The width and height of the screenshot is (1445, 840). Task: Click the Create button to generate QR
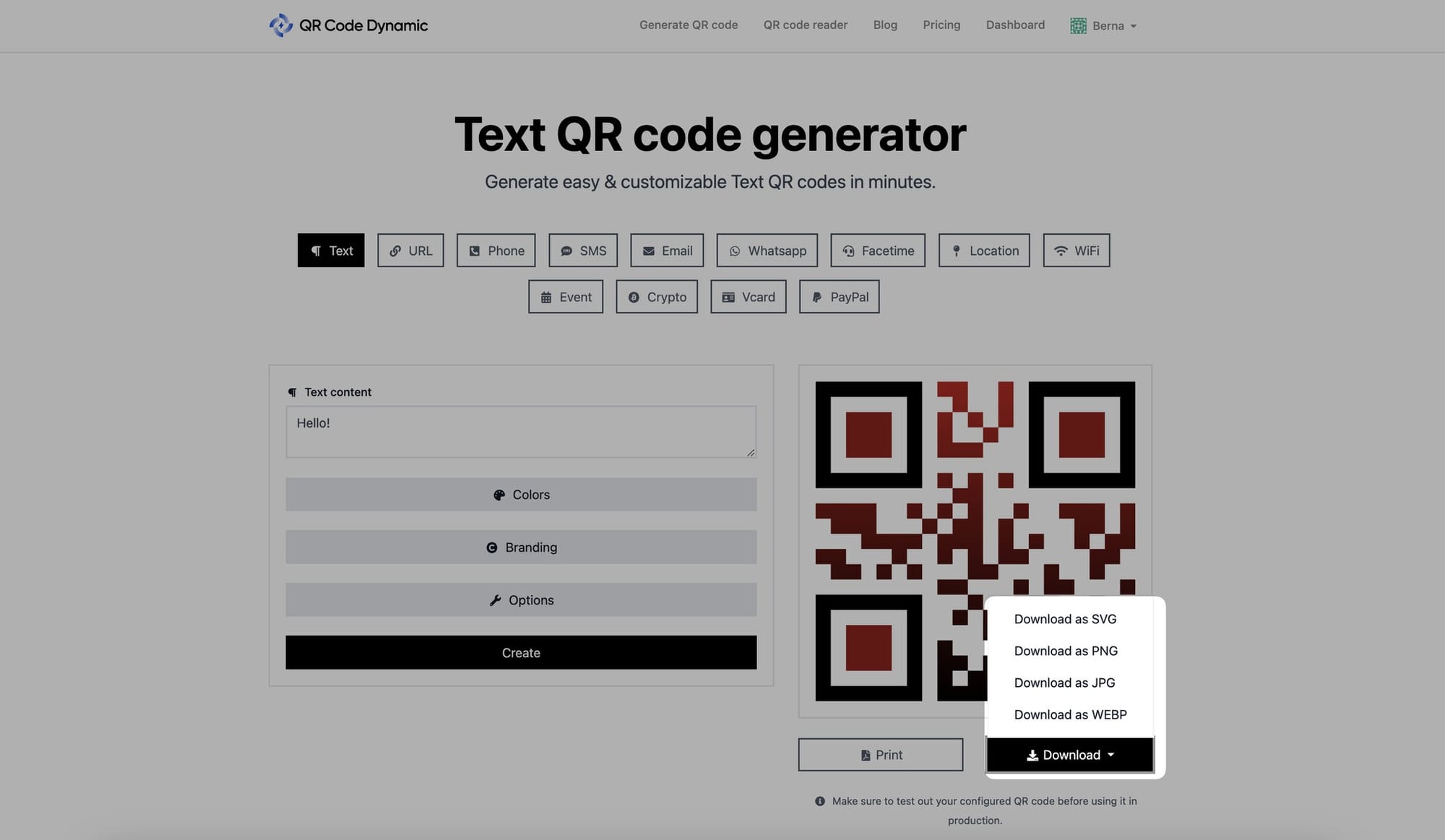click(520, 652)
